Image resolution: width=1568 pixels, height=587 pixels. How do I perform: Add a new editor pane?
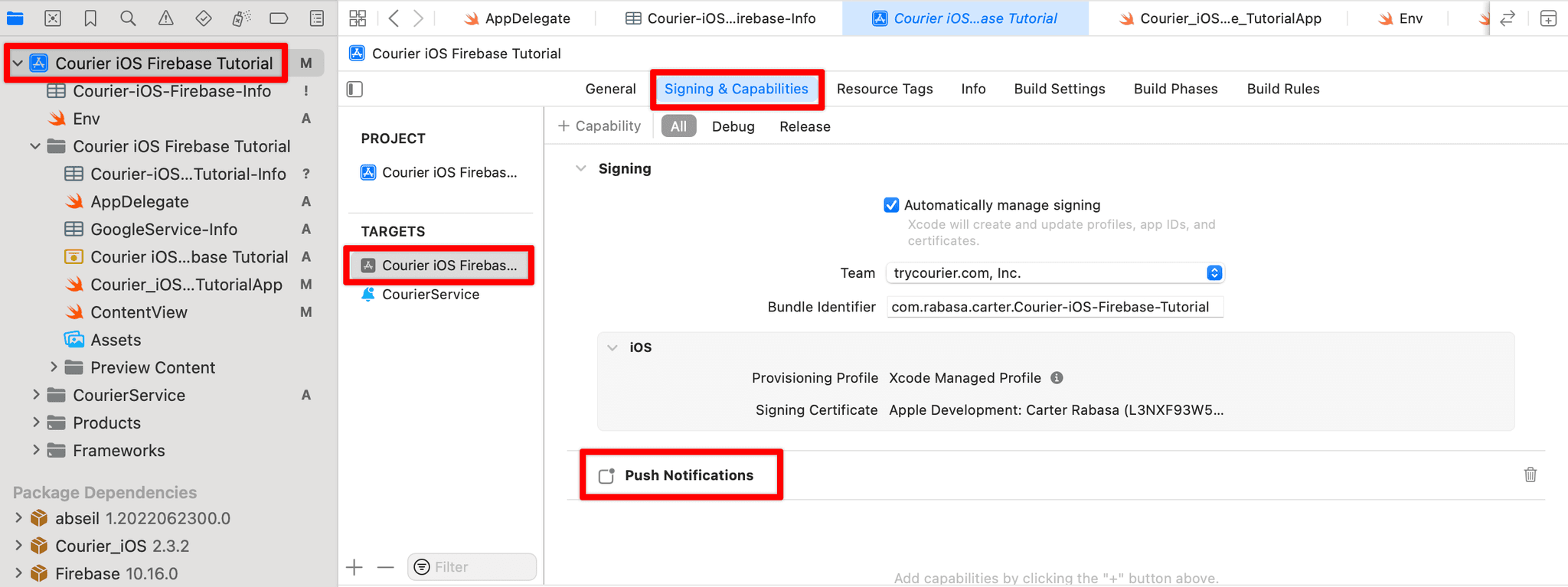tap(1548, 18)
